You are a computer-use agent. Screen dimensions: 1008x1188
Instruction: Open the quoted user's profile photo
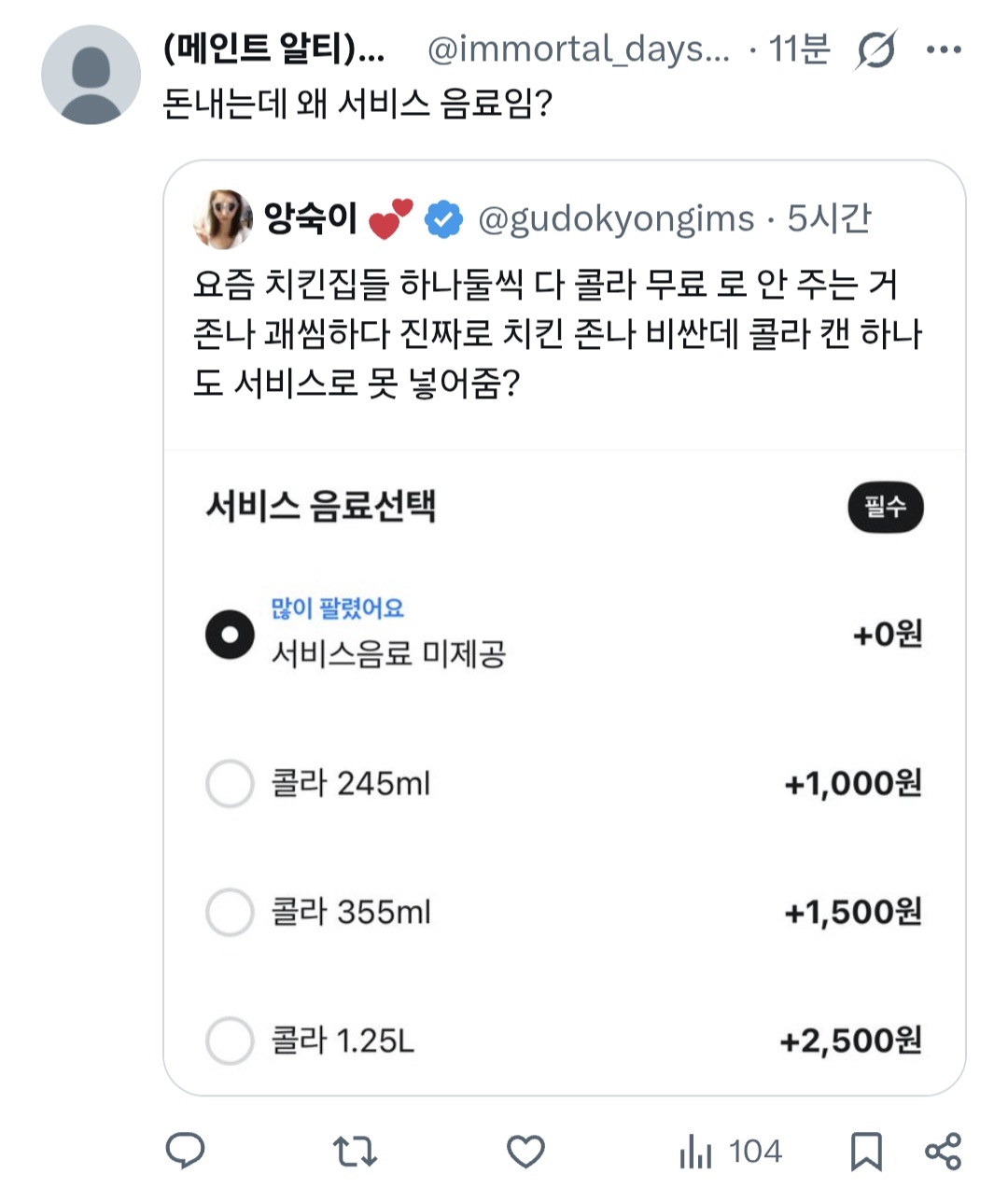pyautogui.click(x=222, y=219)
